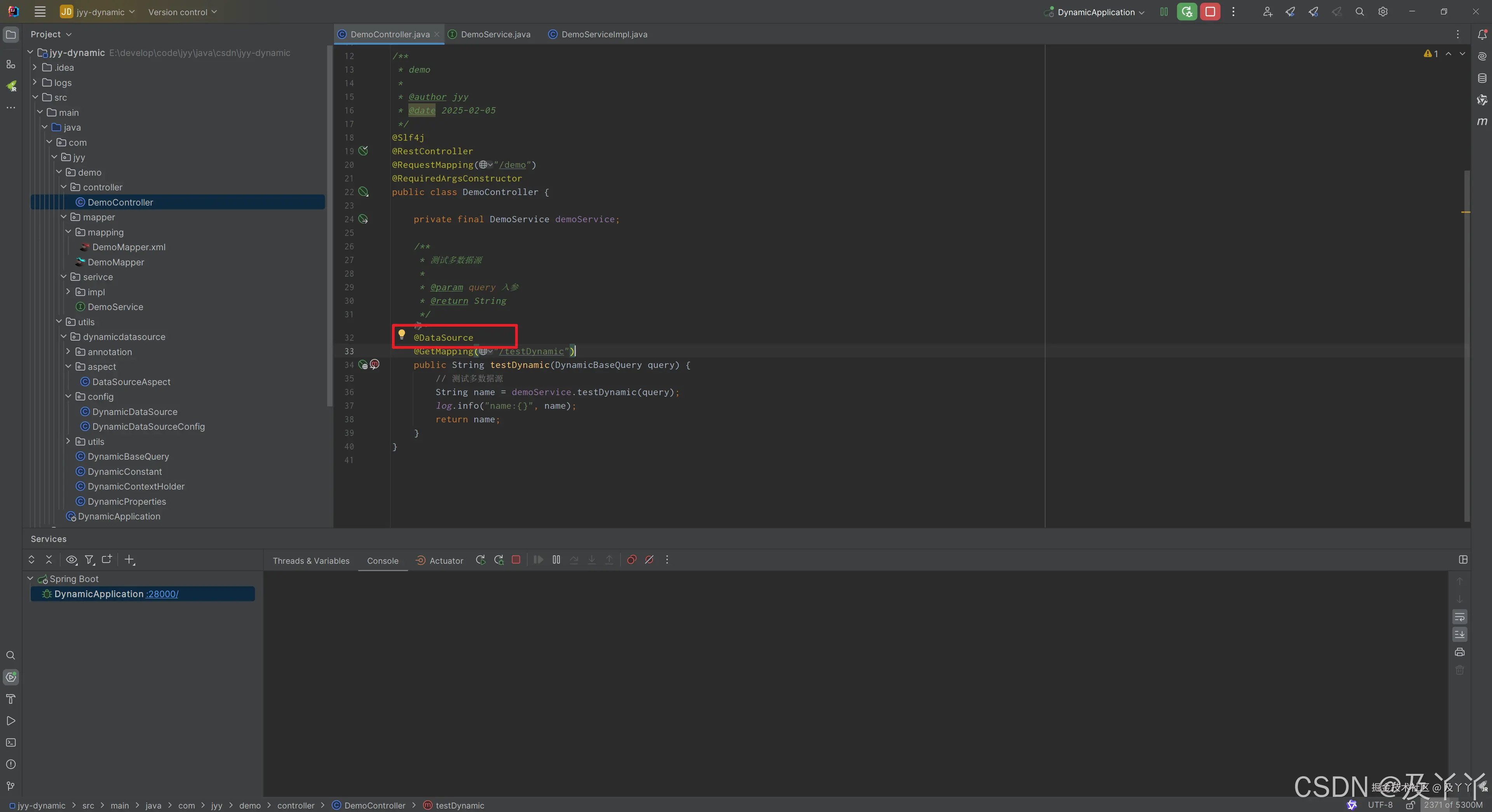Expand the annotation package
The height and width of the screenshot is (812, 1492).
click(x=68, y=352)
